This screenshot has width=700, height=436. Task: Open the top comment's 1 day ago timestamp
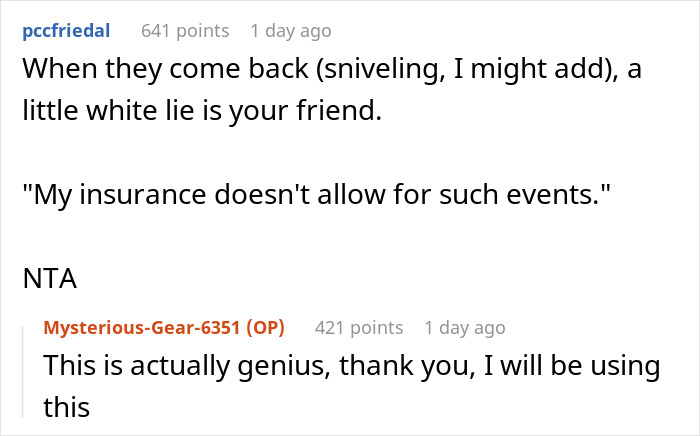[x=290, y=31]
